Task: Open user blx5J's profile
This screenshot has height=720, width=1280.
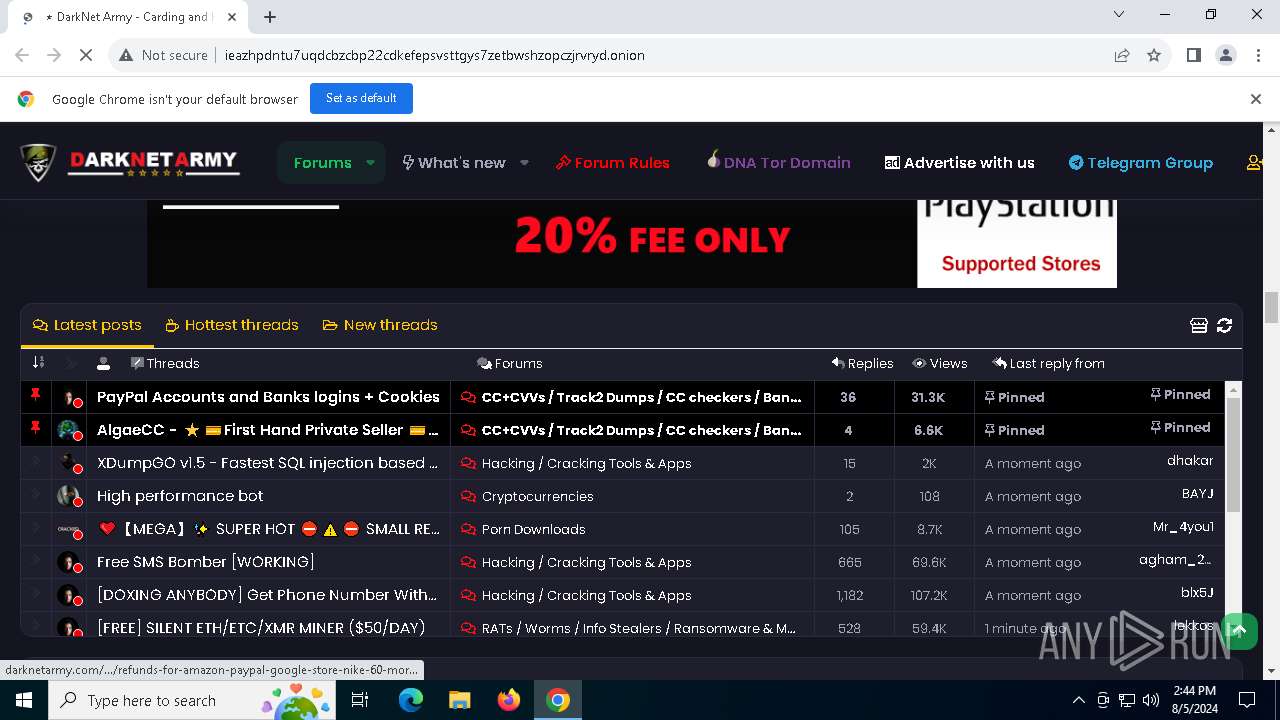Action: tap(1197, 593)
